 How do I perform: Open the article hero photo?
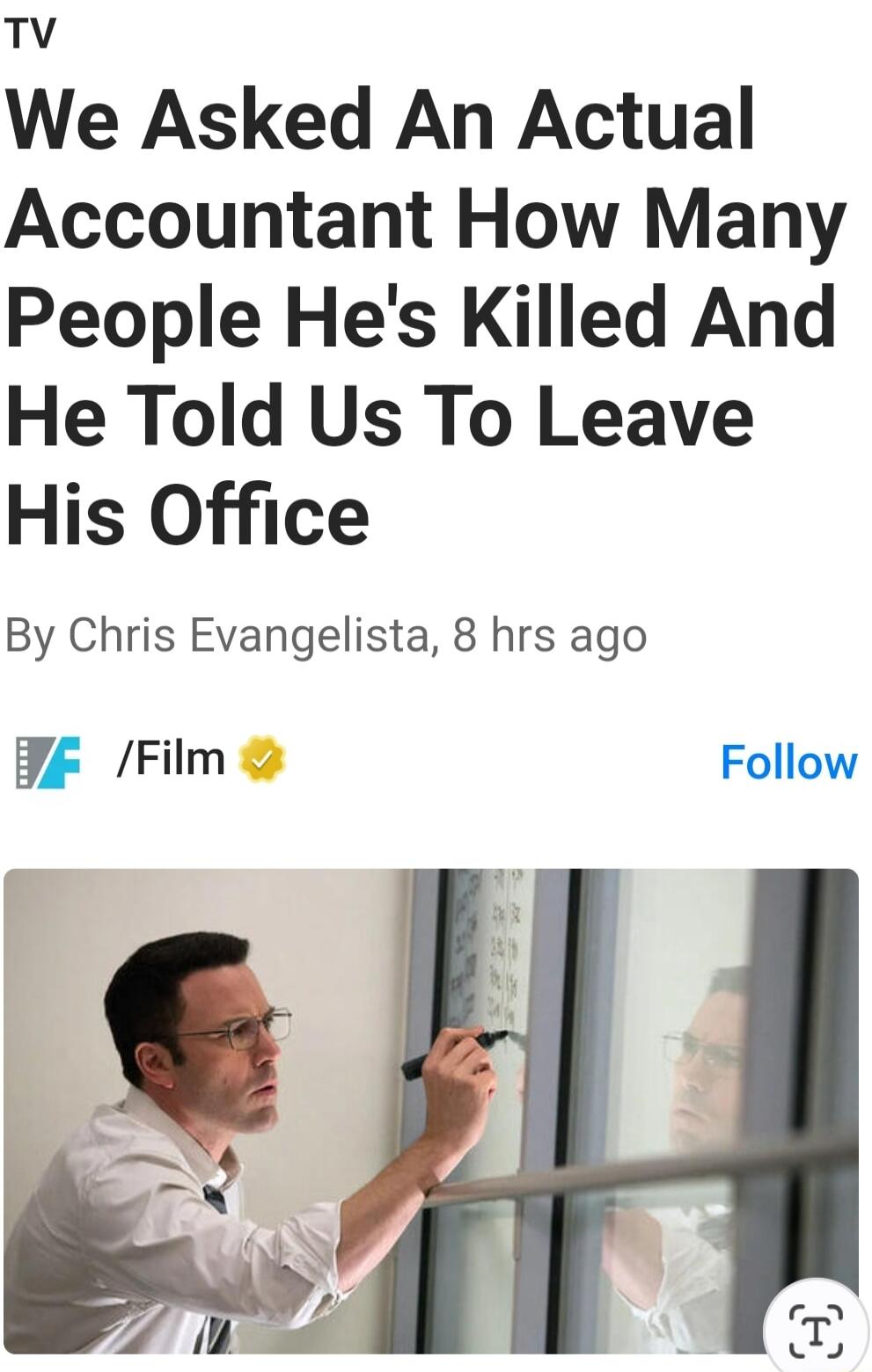pos(431,1111)
